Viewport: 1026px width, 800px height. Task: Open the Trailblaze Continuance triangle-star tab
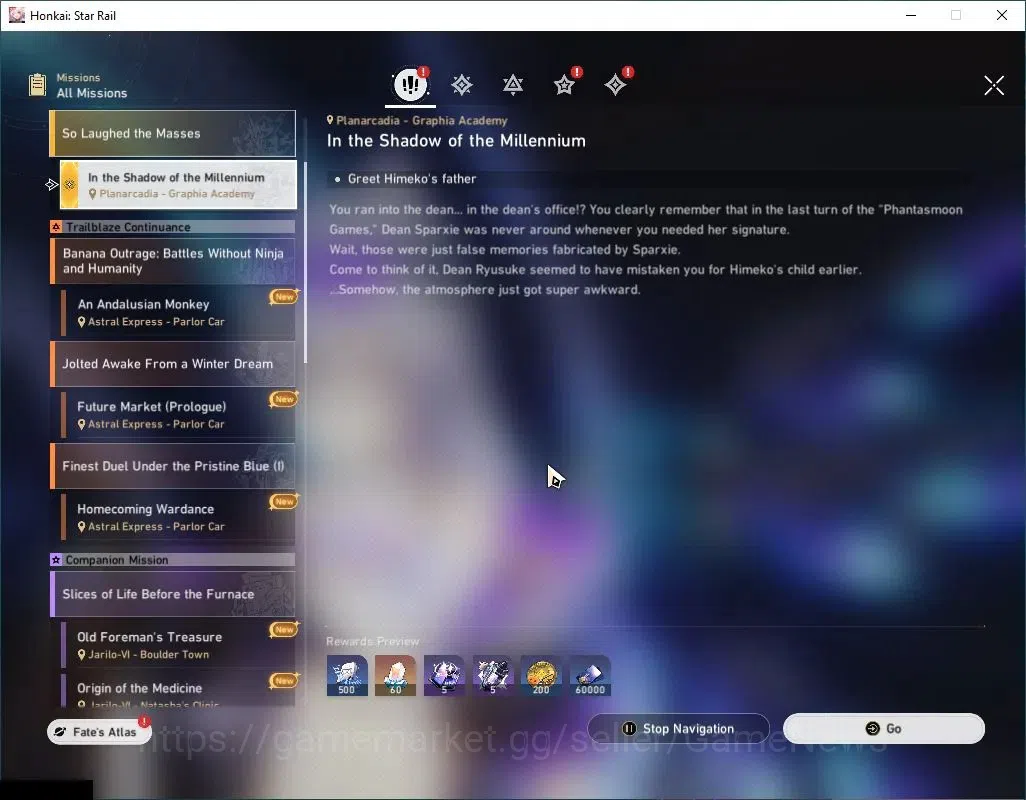513,84
